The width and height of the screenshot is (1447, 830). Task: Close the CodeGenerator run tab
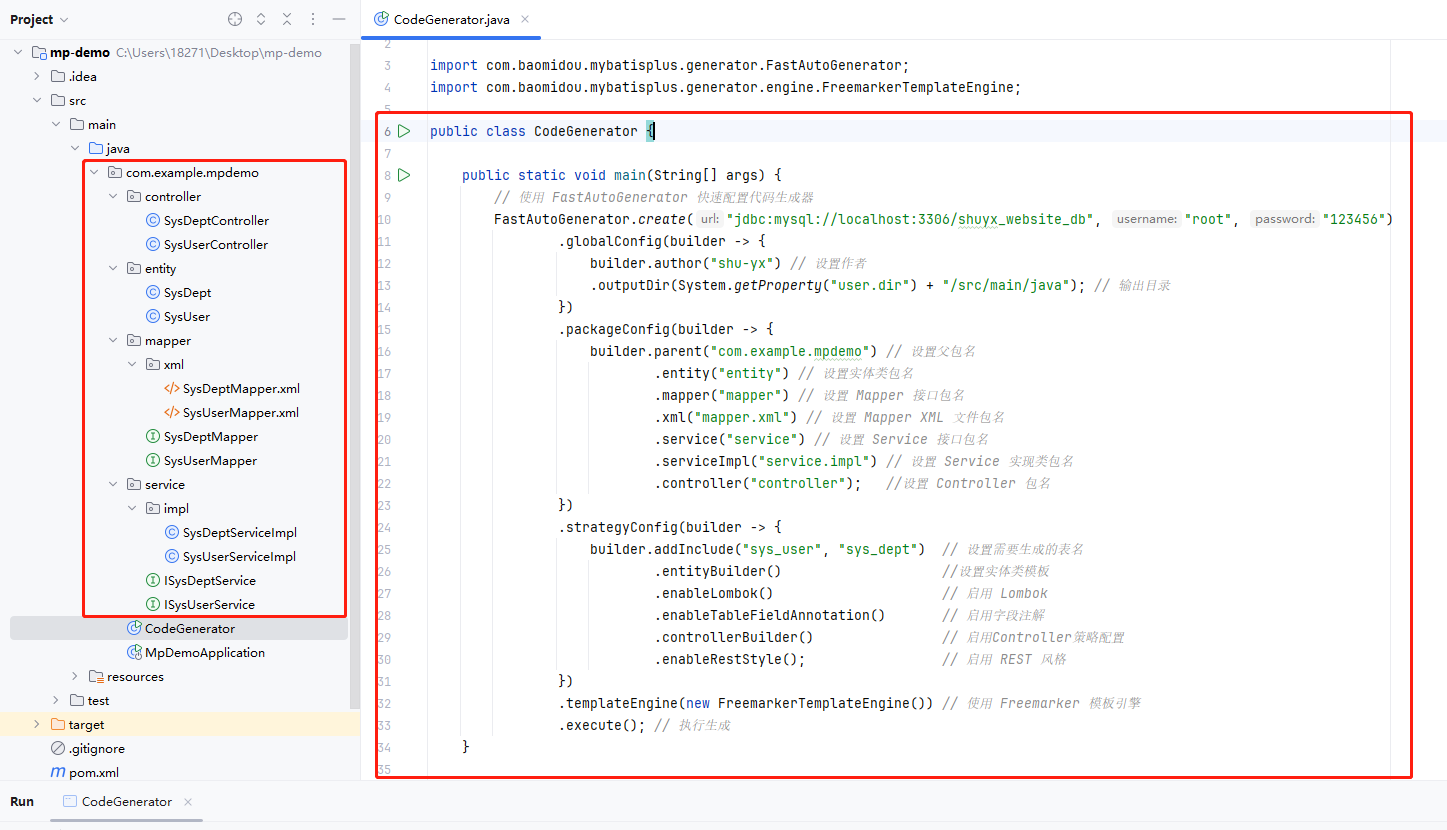(x=188, y=801)
